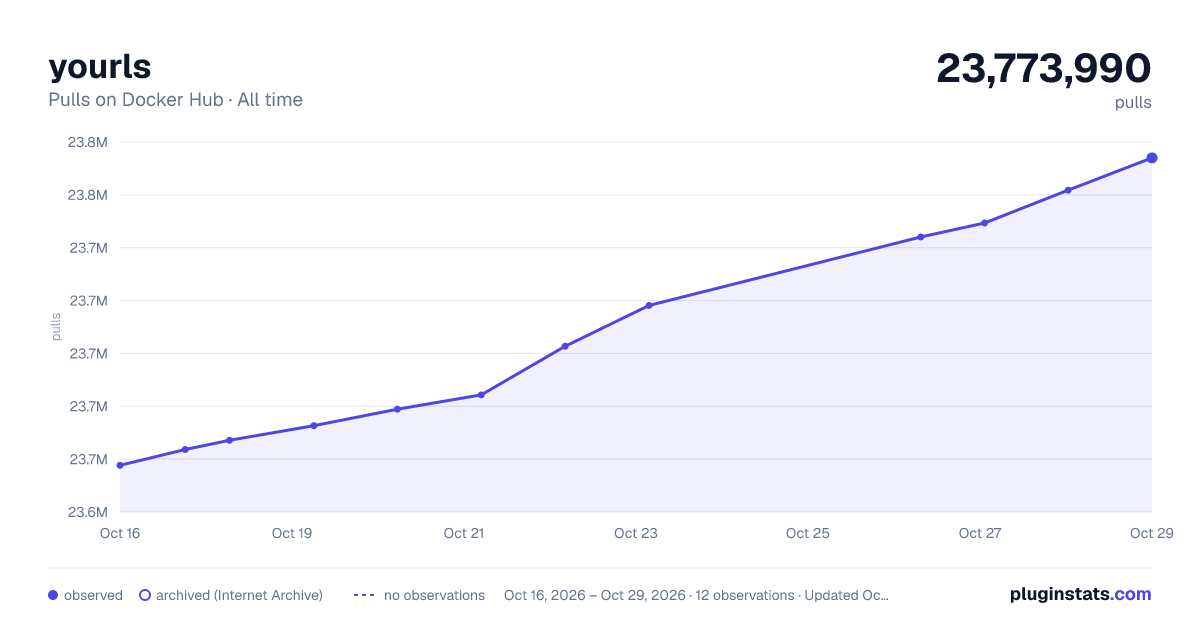Click the 'Oct 16' x-axis label
The height and width of the screenshot is (630, 1200).
[x=120, y=533]
